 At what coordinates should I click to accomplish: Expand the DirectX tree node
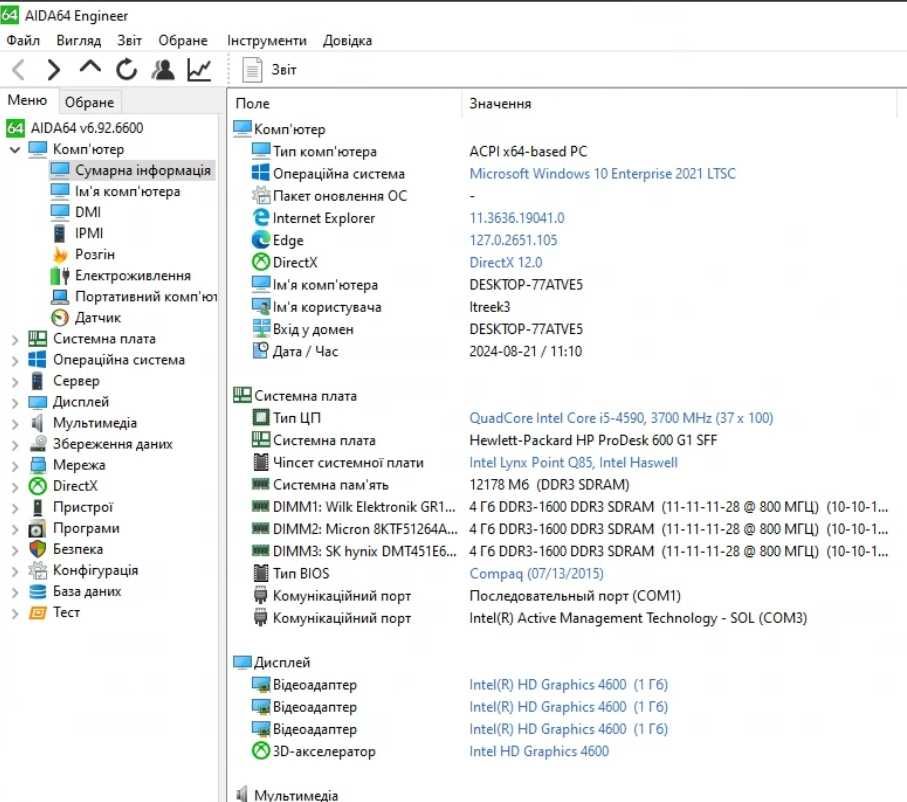point(15,487)
